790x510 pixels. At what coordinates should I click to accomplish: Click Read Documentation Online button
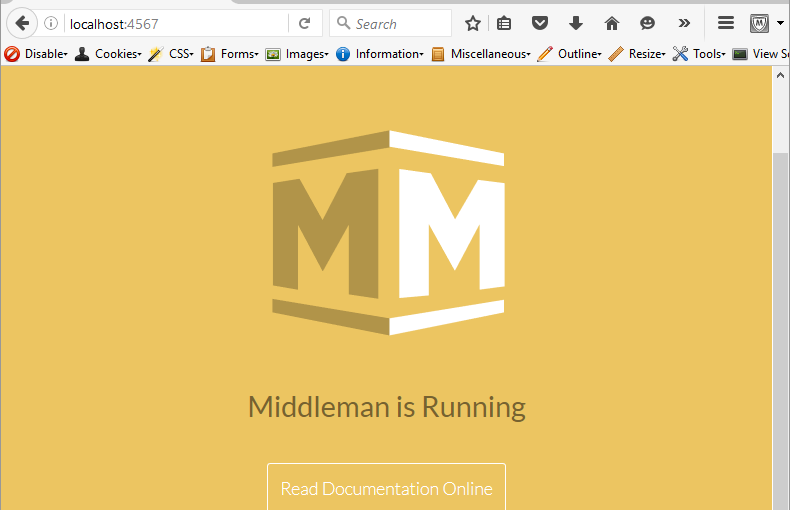coord(386,486)
